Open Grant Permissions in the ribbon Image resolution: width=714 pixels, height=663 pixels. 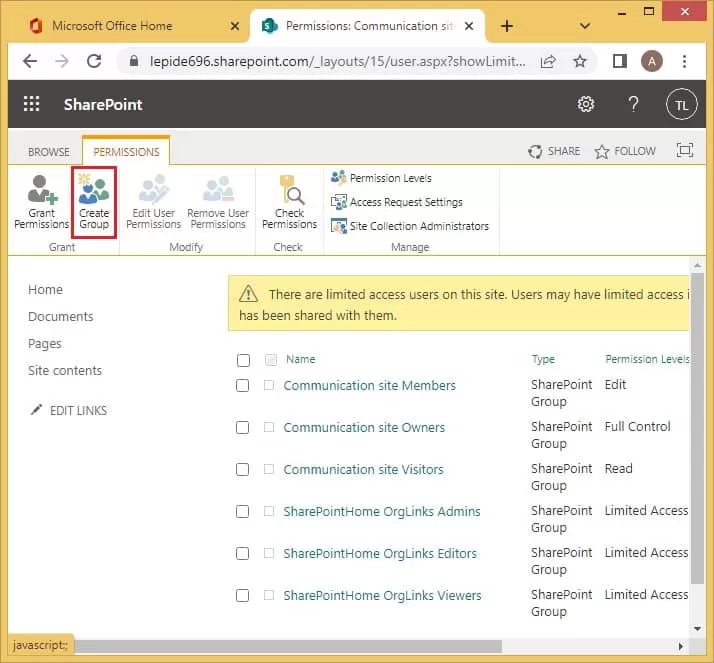[x=42, y=202]
